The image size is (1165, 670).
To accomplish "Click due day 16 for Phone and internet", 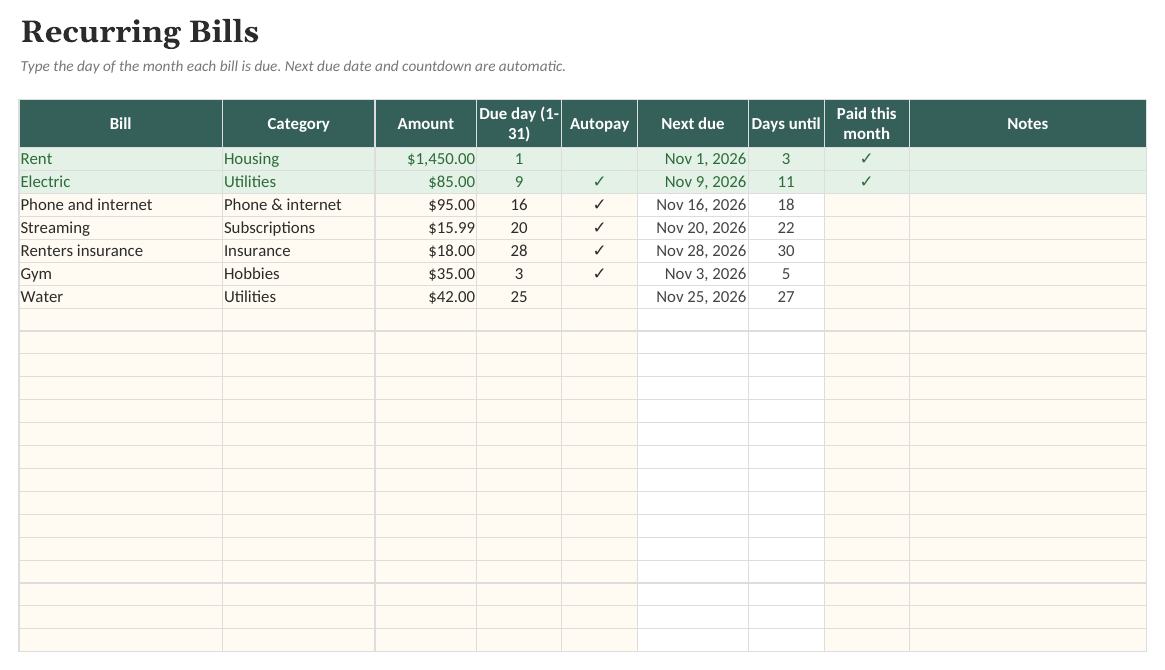I will pyautogui.click(x=519, y=205).
